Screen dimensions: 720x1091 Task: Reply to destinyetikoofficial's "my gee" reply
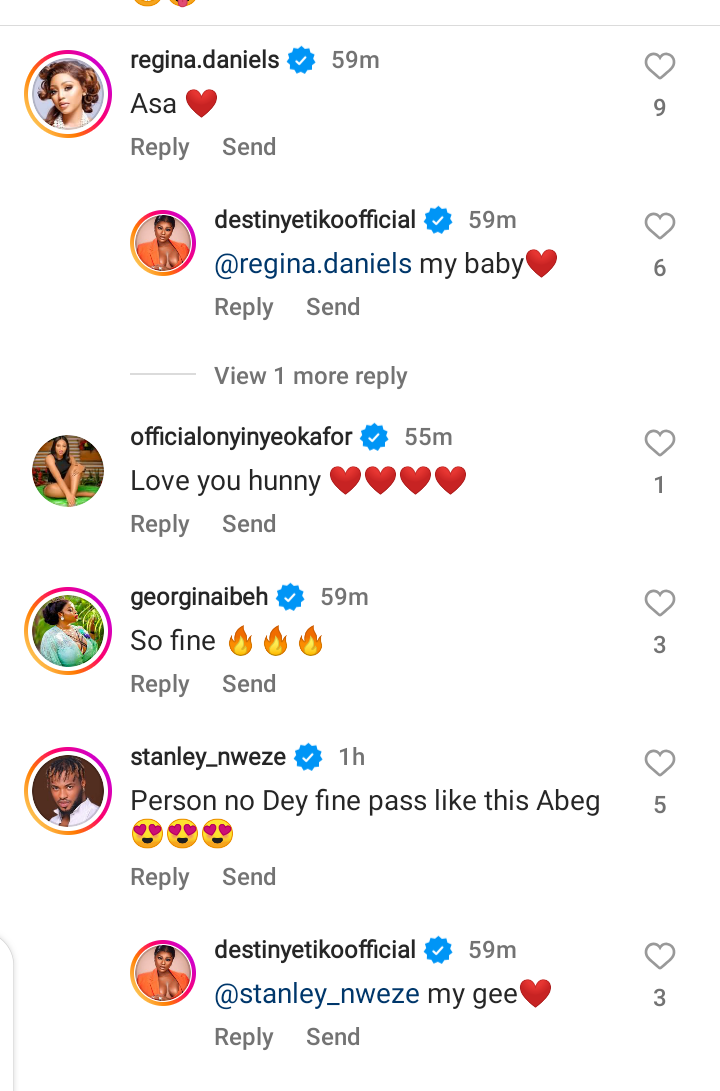click(x=244, y=1037)
